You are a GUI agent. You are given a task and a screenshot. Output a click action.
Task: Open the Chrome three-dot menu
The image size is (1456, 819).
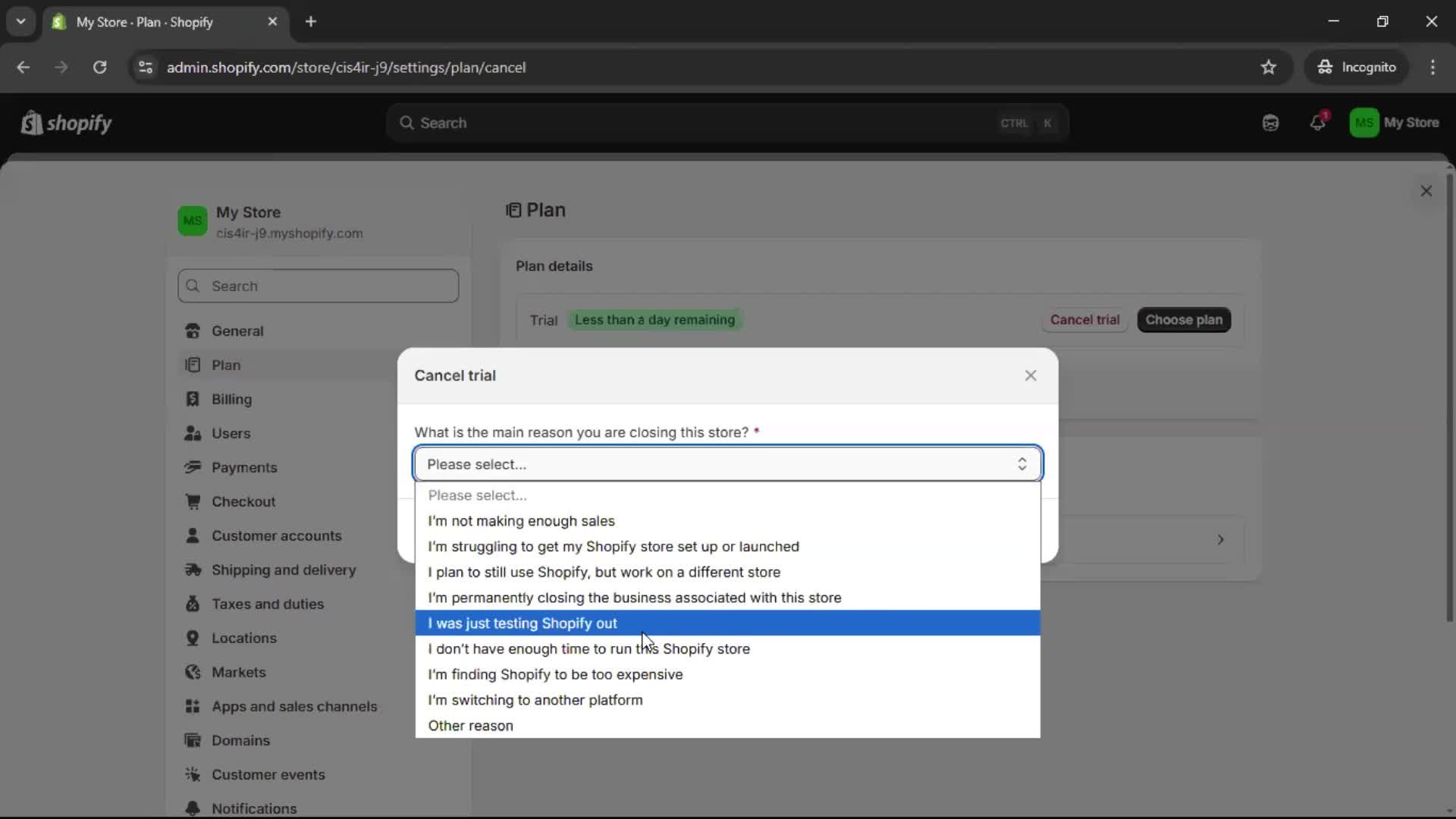tap(1434, 67)
